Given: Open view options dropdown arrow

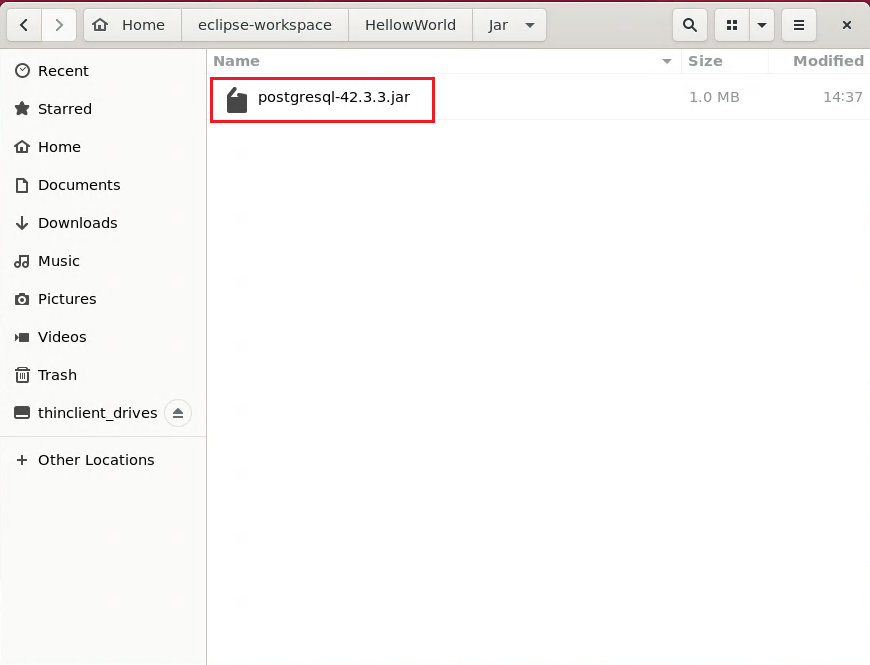Looking at the screenshot, I should pyautogui.click(x=762, y=25).
